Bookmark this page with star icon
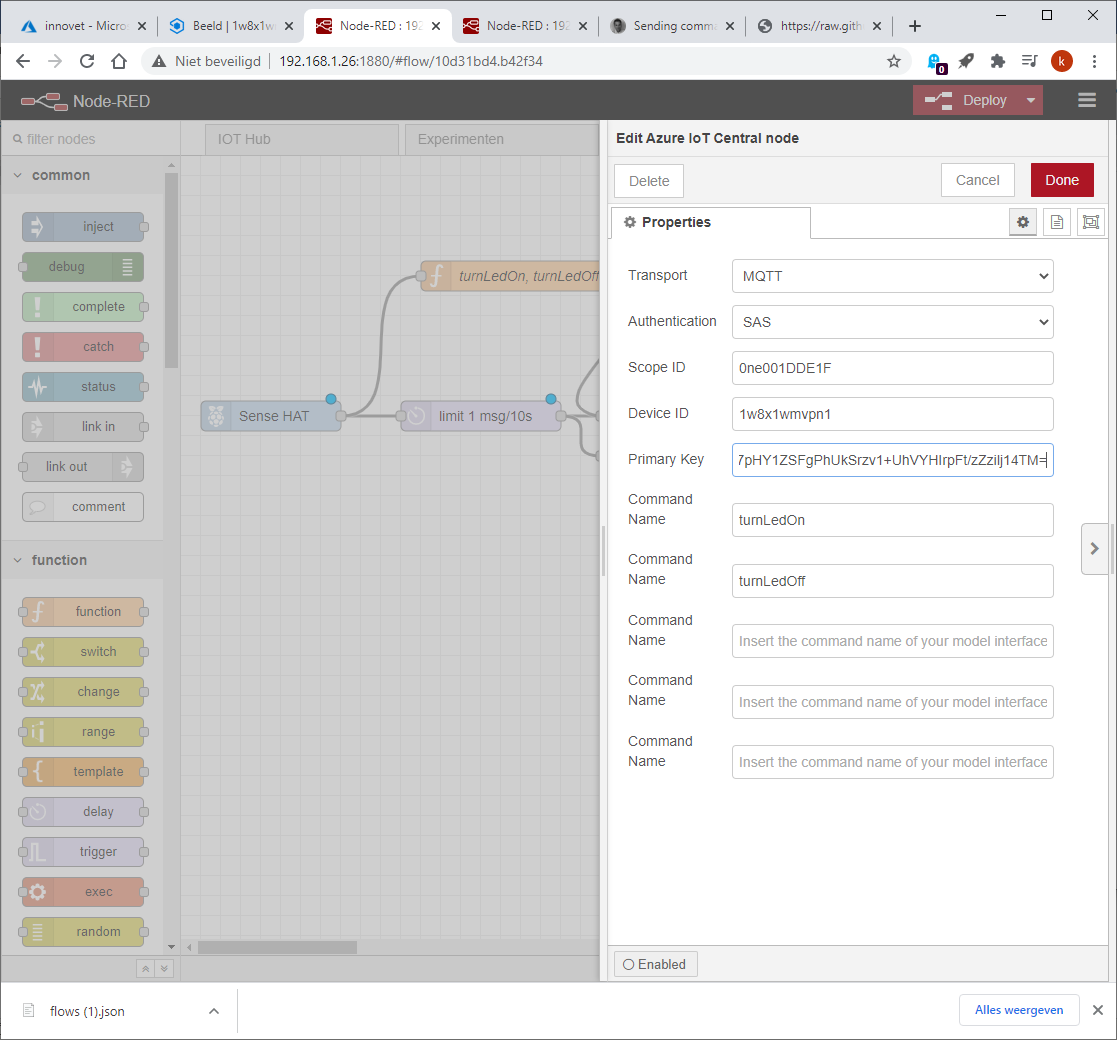This screenshot has height=1040, width=1117. pyautogui.click(x=893, y=61)
